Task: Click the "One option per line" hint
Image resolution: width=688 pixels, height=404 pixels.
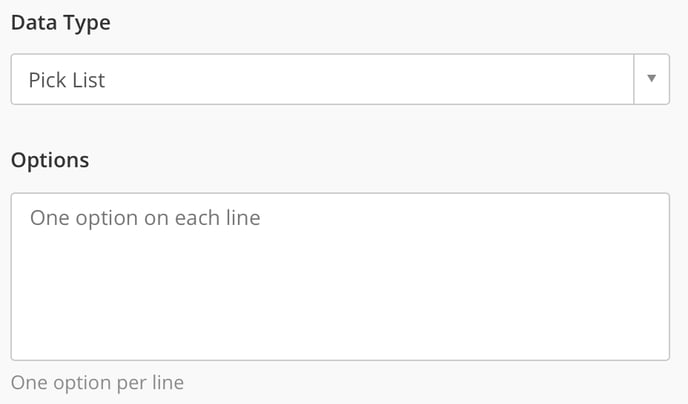Action: [x=97, y=382]
